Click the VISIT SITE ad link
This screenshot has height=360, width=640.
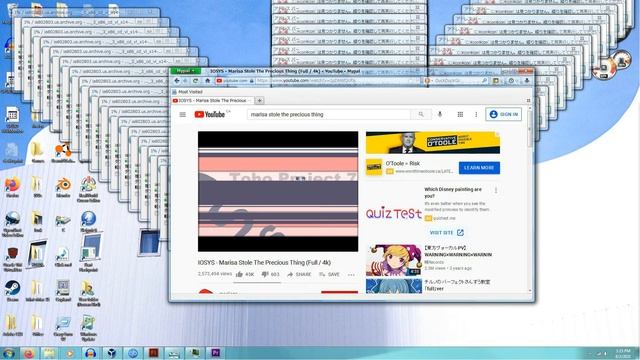coord(447,233)
